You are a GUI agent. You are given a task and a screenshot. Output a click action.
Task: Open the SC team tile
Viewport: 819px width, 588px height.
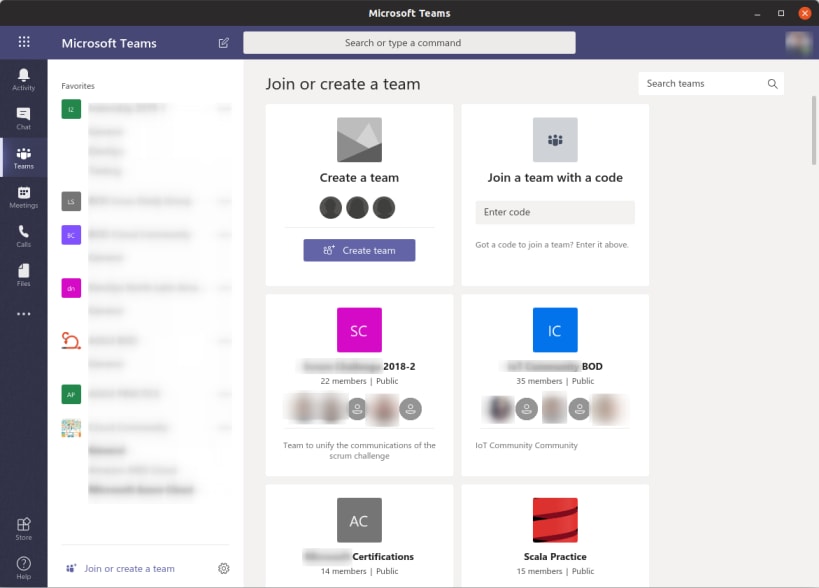[x=359, y=330]
